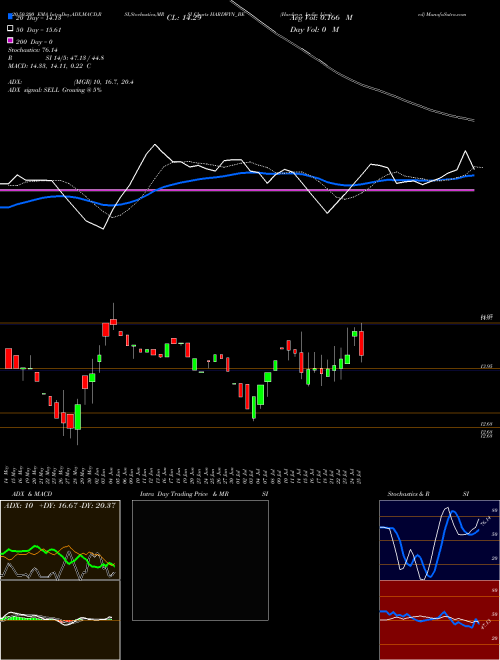The height and width of the screenshot is (660, 500).
Task: Click 'ADX: 10 +DY: 16.67 -DY: 20.37' readout
Action: pyautogui.click(x=59, y=506)
